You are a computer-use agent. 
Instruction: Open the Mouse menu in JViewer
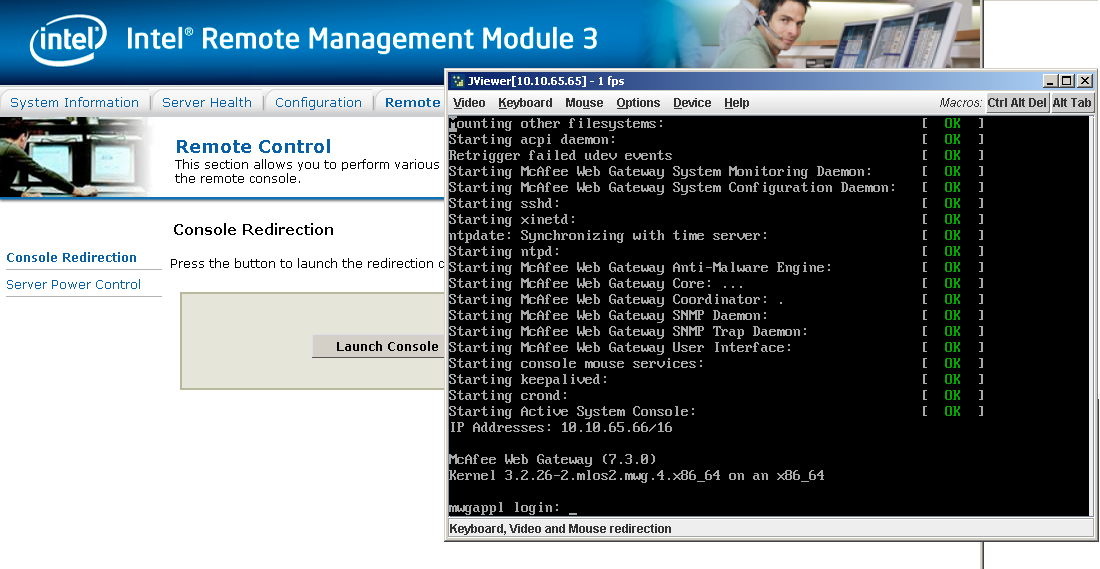(x=584, y=103)
